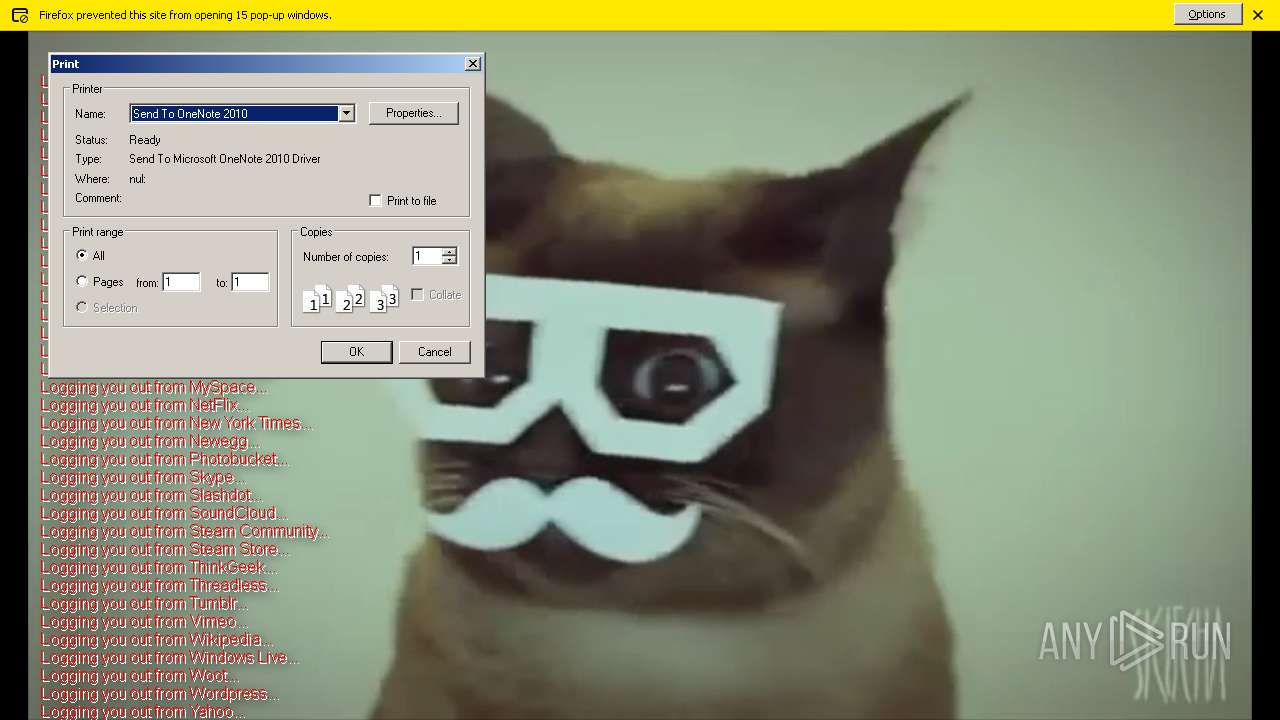This screenshot has height=720, width=1280.
Task: Cancel the Print dialog
Action: pyautogui.click(x=434, y=352)
